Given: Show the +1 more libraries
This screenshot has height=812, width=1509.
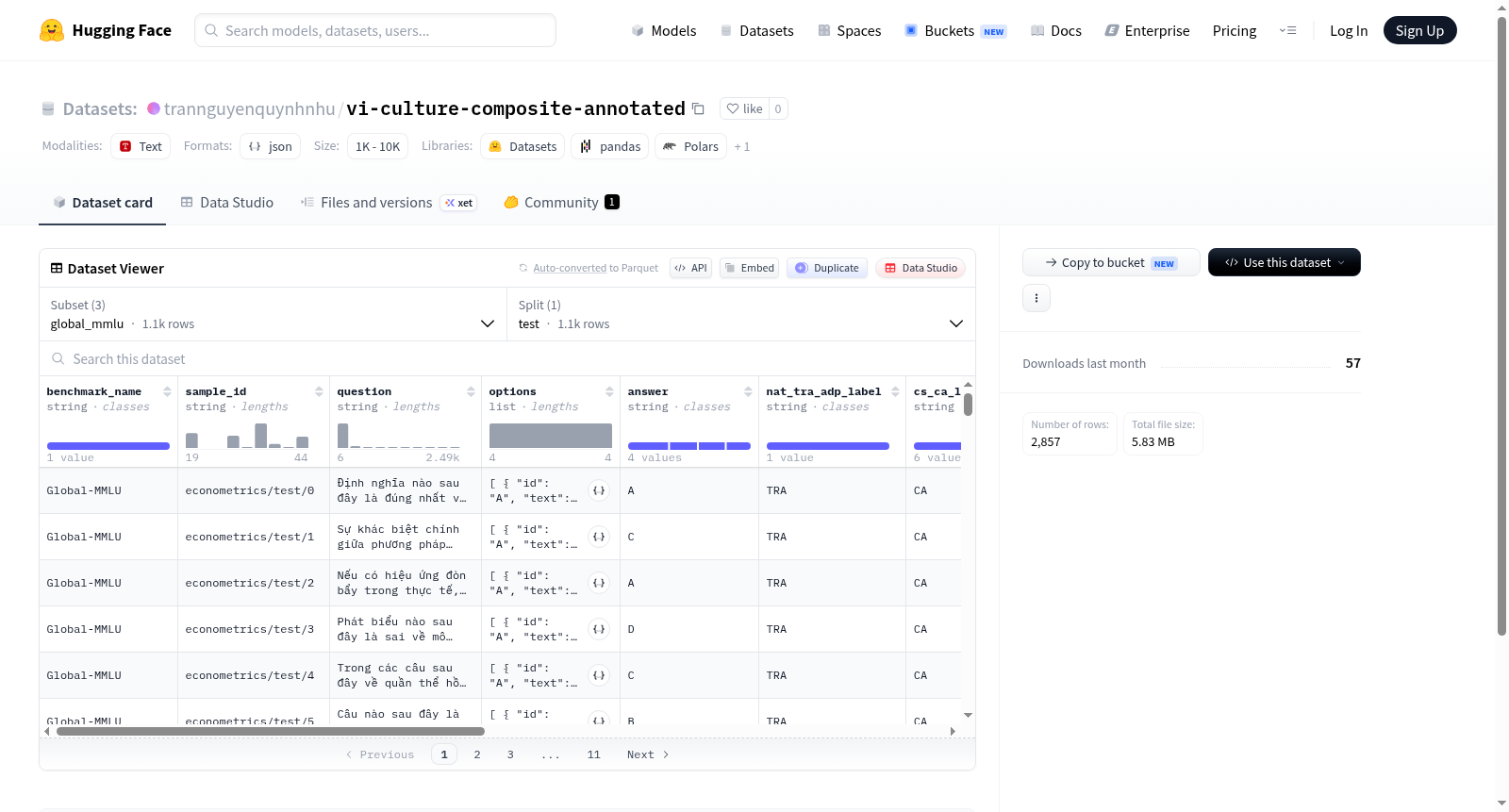Looking at the screenshot, I should pos(742,146).
